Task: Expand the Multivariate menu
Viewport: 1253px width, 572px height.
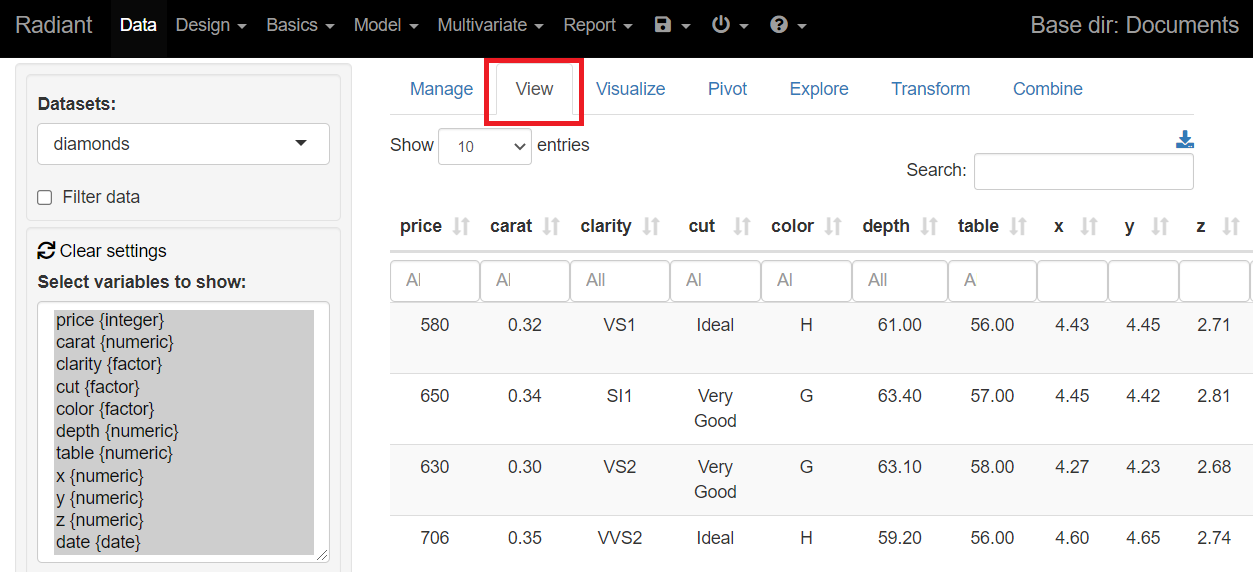Action: pyautogui.click(x=490, y=25)
